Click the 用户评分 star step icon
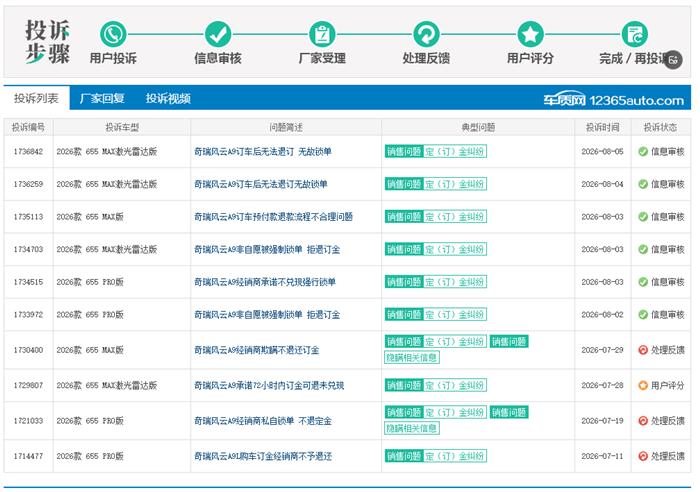The image size is (700, 492). 530,34
